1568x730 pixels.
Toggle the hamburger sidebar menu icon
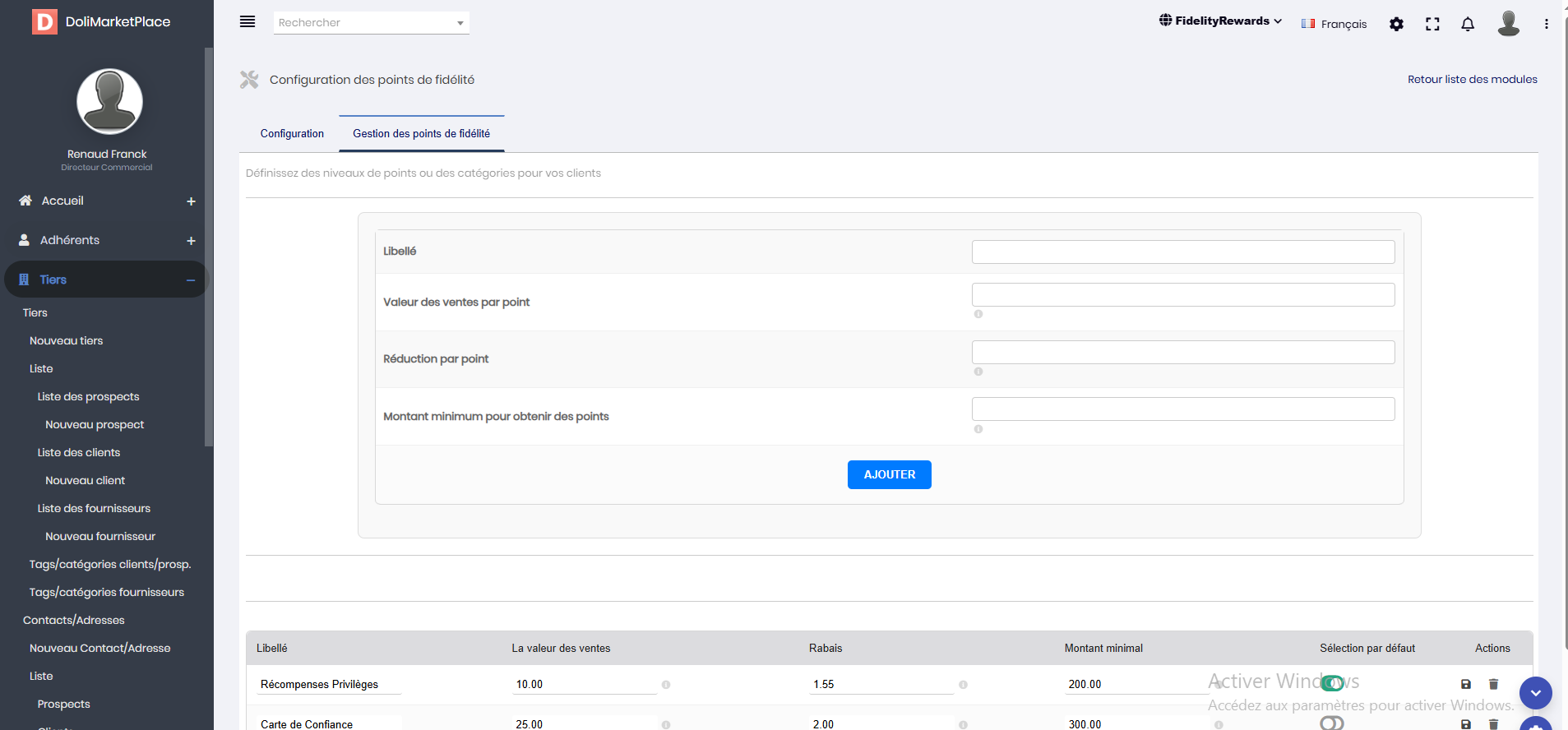[247, 22]
